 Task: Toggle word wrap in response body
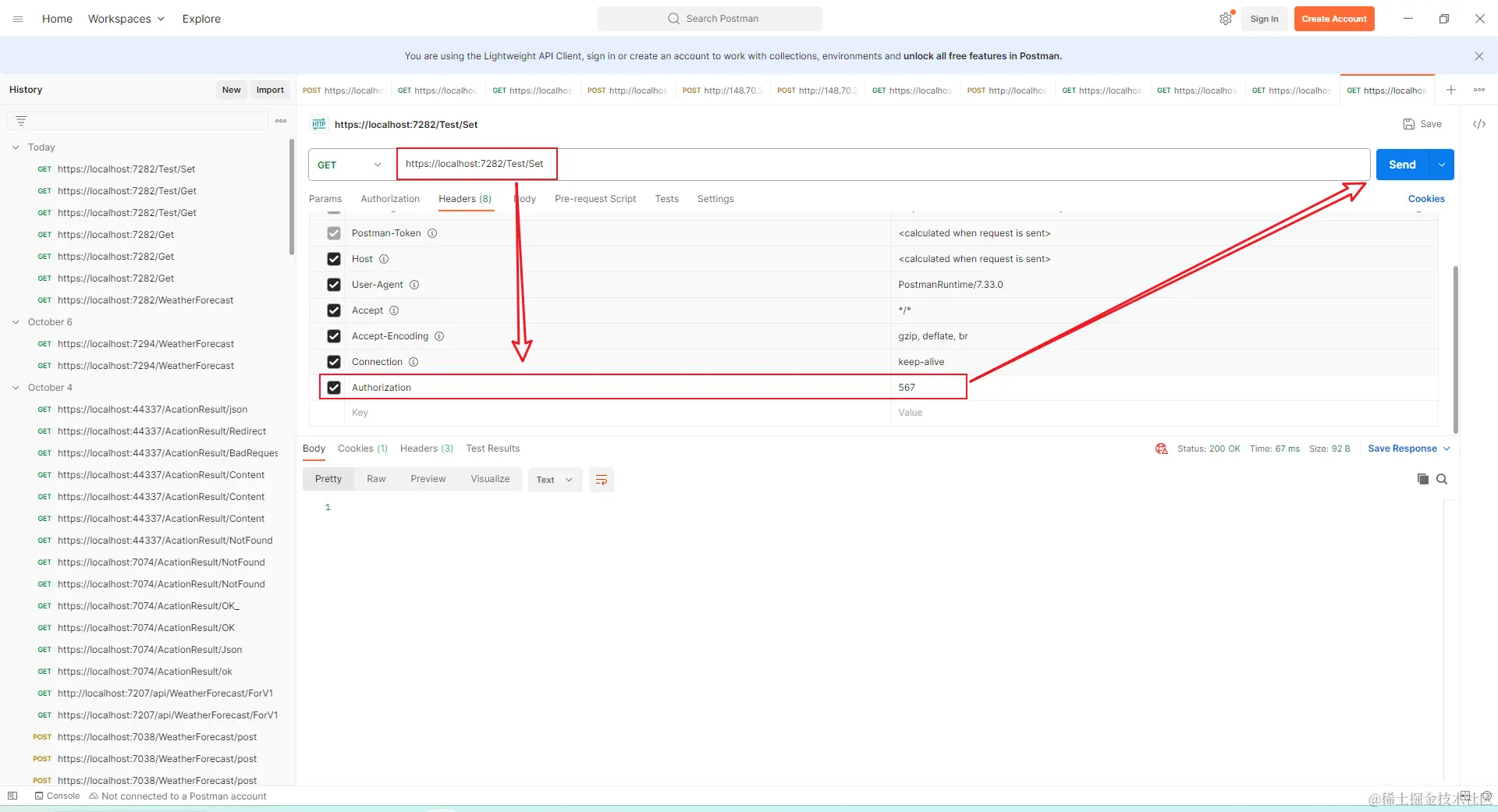pos(602,480)
